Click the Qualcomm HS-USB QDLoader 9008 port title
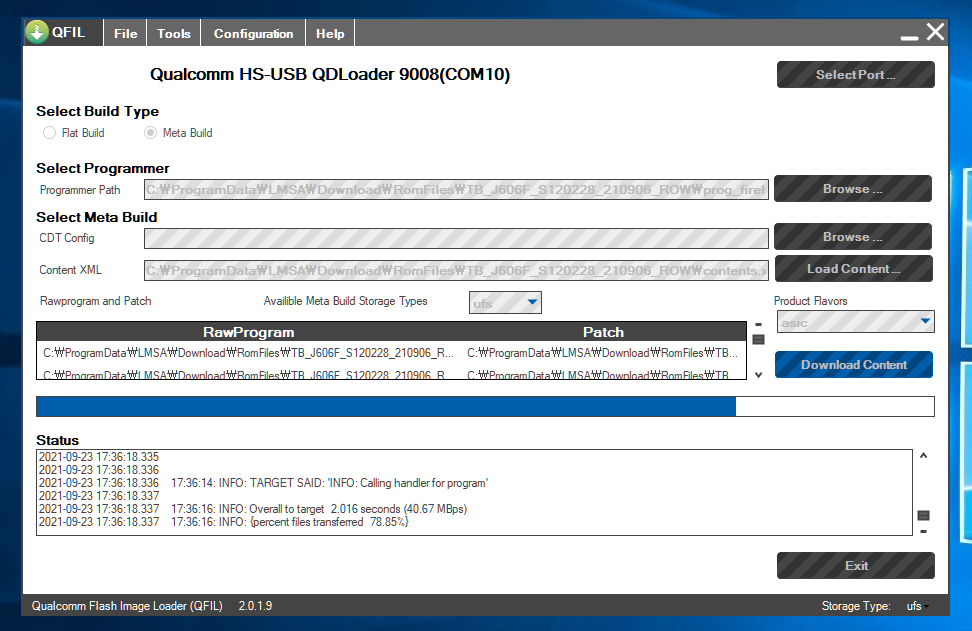 (330, 74)
